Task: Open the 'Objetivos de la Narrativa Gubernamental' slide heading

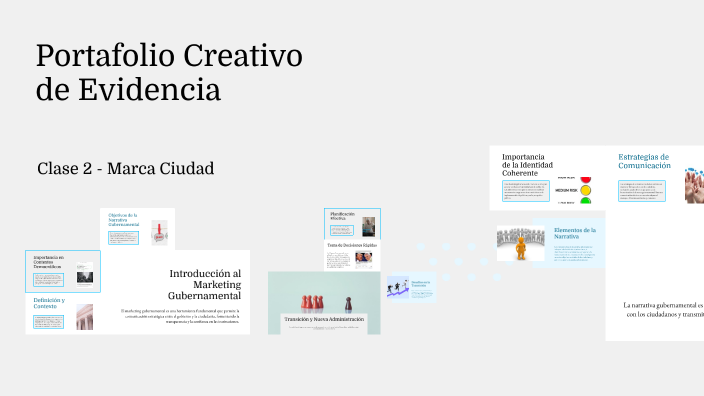Action: (x=123, y=220)
